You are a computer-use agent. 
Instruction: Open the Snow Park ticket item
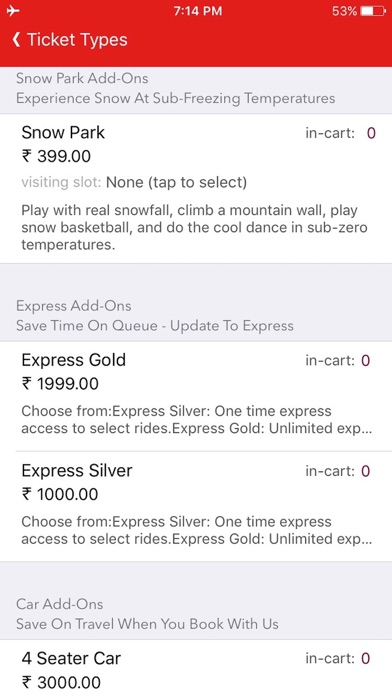coord(196,189)
